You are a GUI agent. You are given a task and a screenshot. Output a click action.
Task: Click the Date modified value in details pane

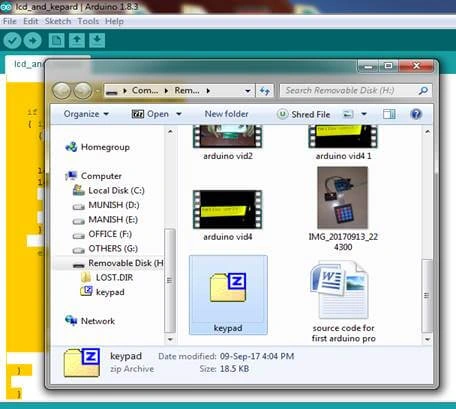(x=257, y=356)
